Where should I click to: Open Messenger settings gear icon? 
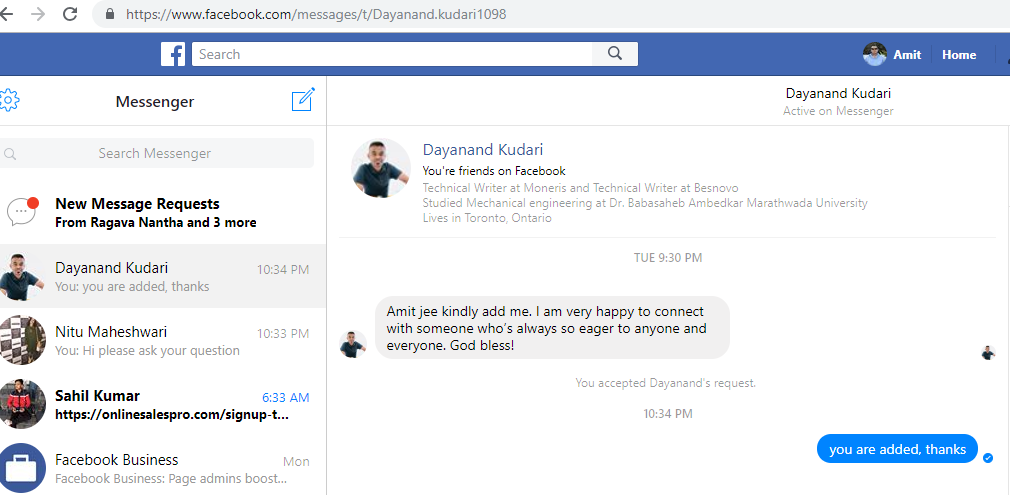[9, 100]
